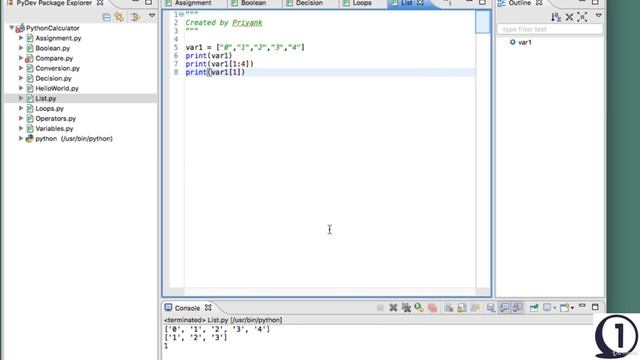Click the green Console toolbar icon

click(x=534, y=308)
